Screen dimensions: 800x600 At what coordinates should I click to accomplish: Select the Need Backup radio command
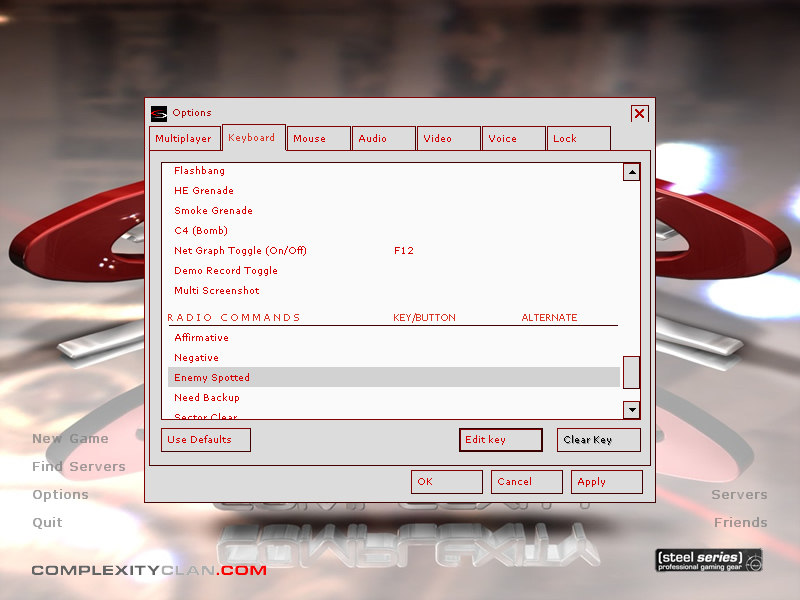pos(393,398)
